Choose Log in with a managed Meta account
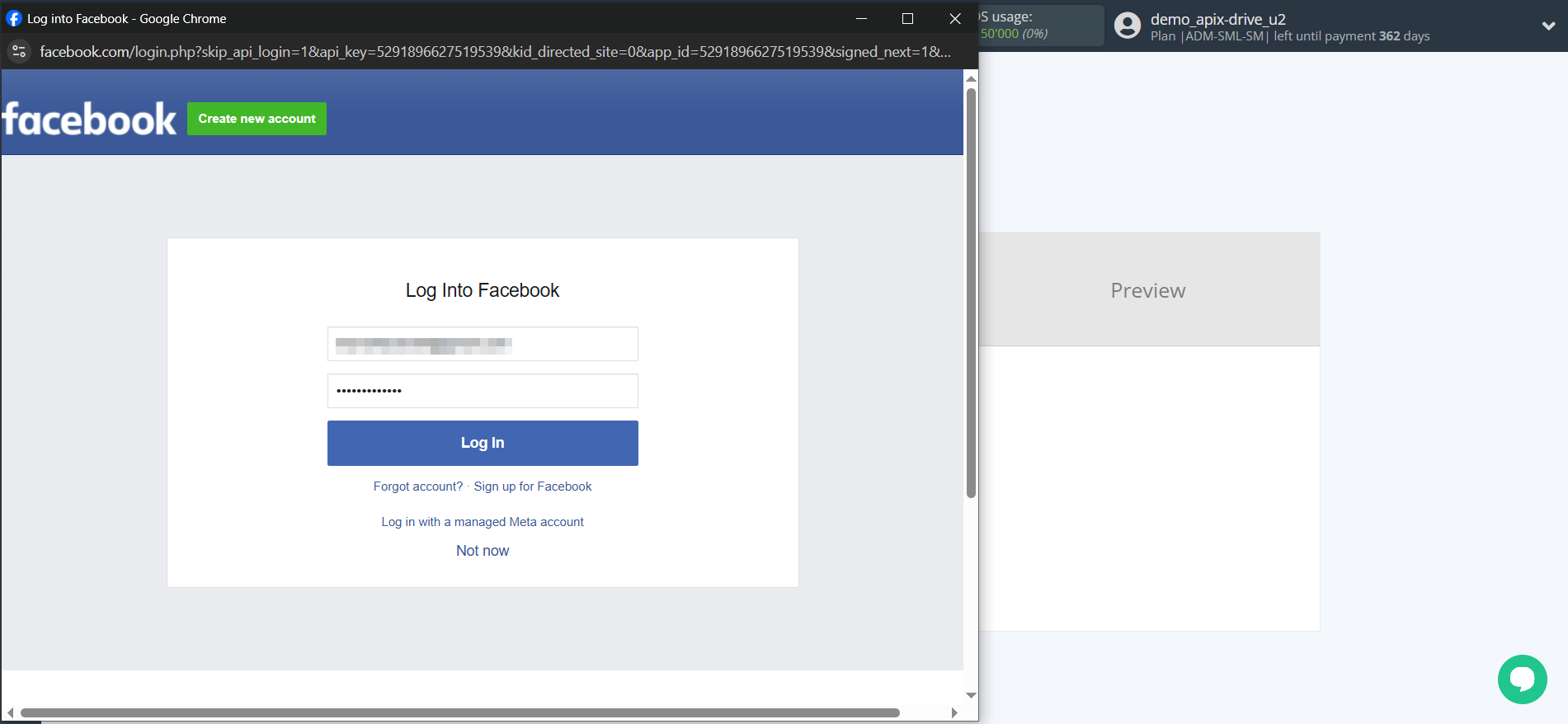1568x724 pixels. click(482, 522)
